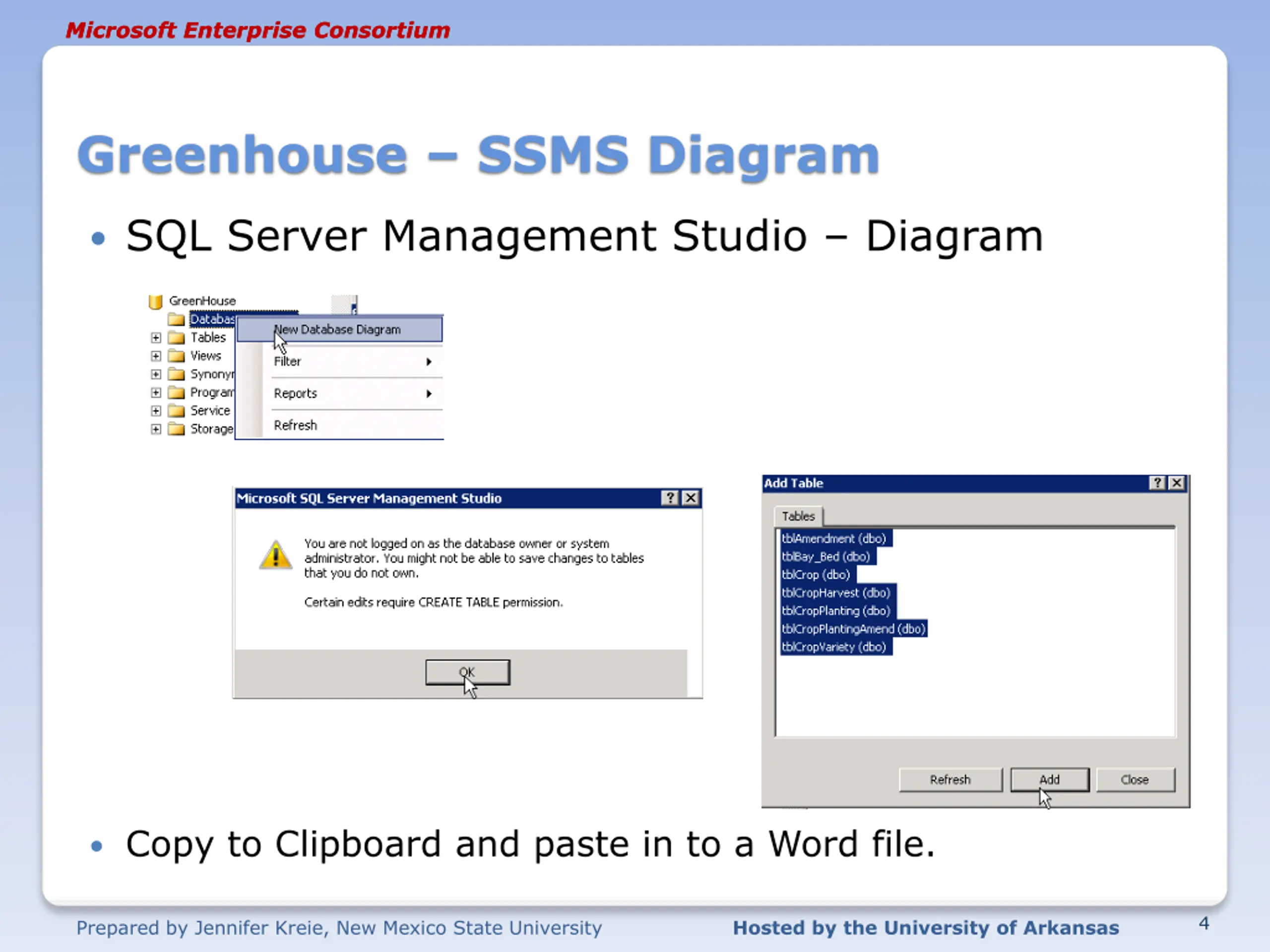Click OK in the warning dialog
The width and height of the screenshot is (1270, 952).
point(467,672)
